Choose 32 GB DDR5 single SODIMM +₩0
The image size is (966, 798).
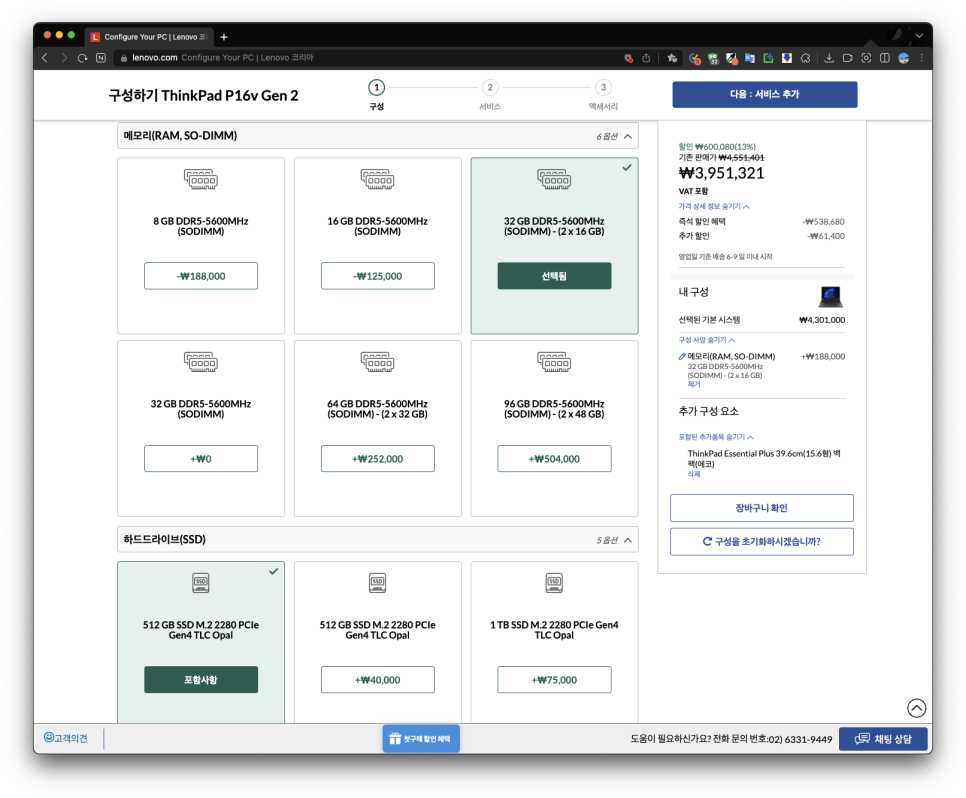[x=201, y=458]
